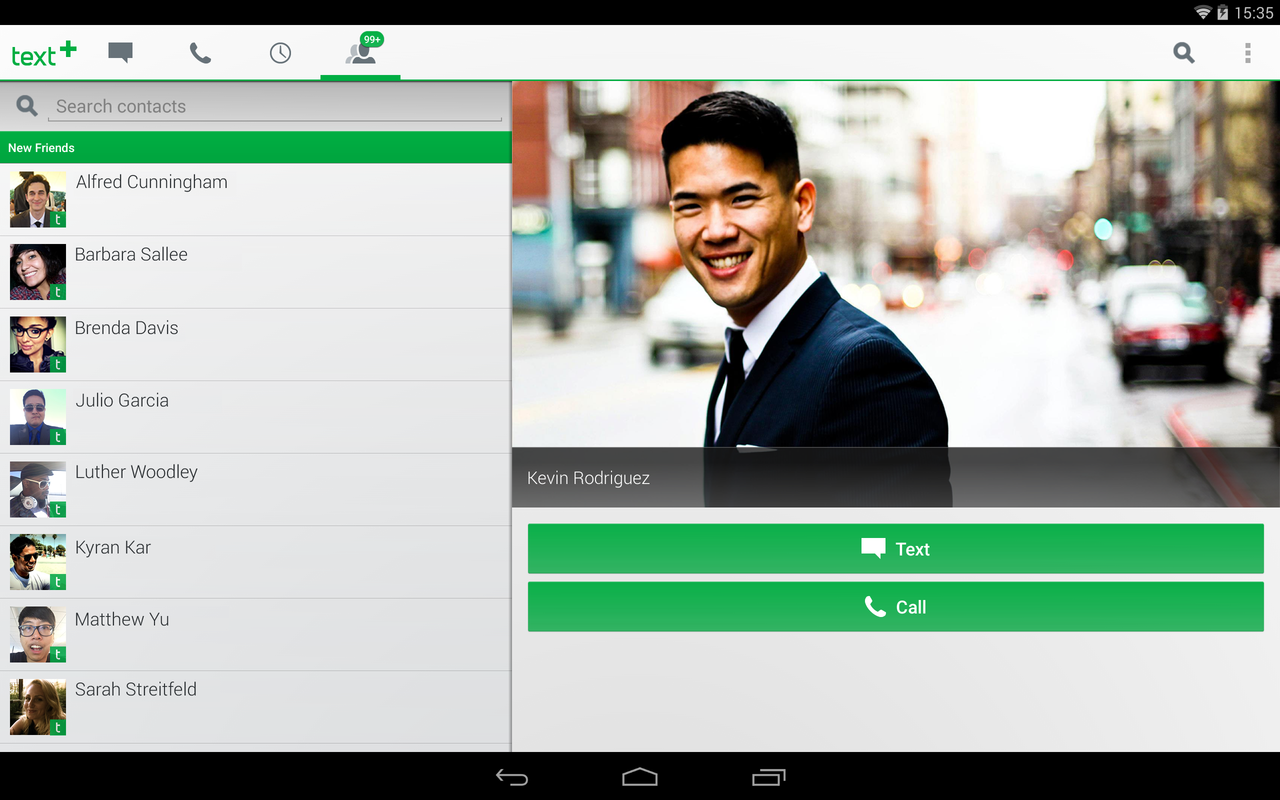Viewport: 1280px width, 800px height.
Task: Tap the Android Home button
Action: (640, 777)
